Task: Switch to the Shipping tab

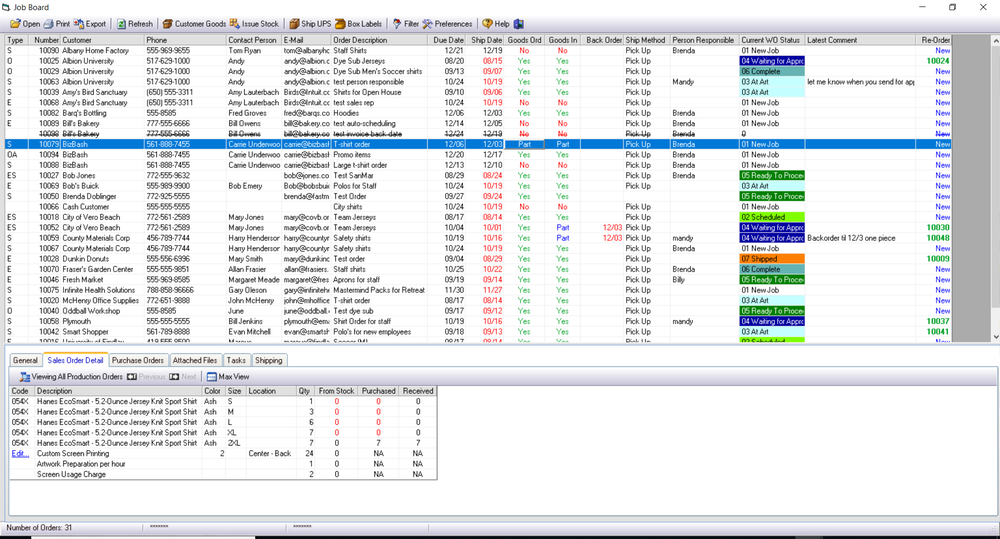Action: coord(268,360)
